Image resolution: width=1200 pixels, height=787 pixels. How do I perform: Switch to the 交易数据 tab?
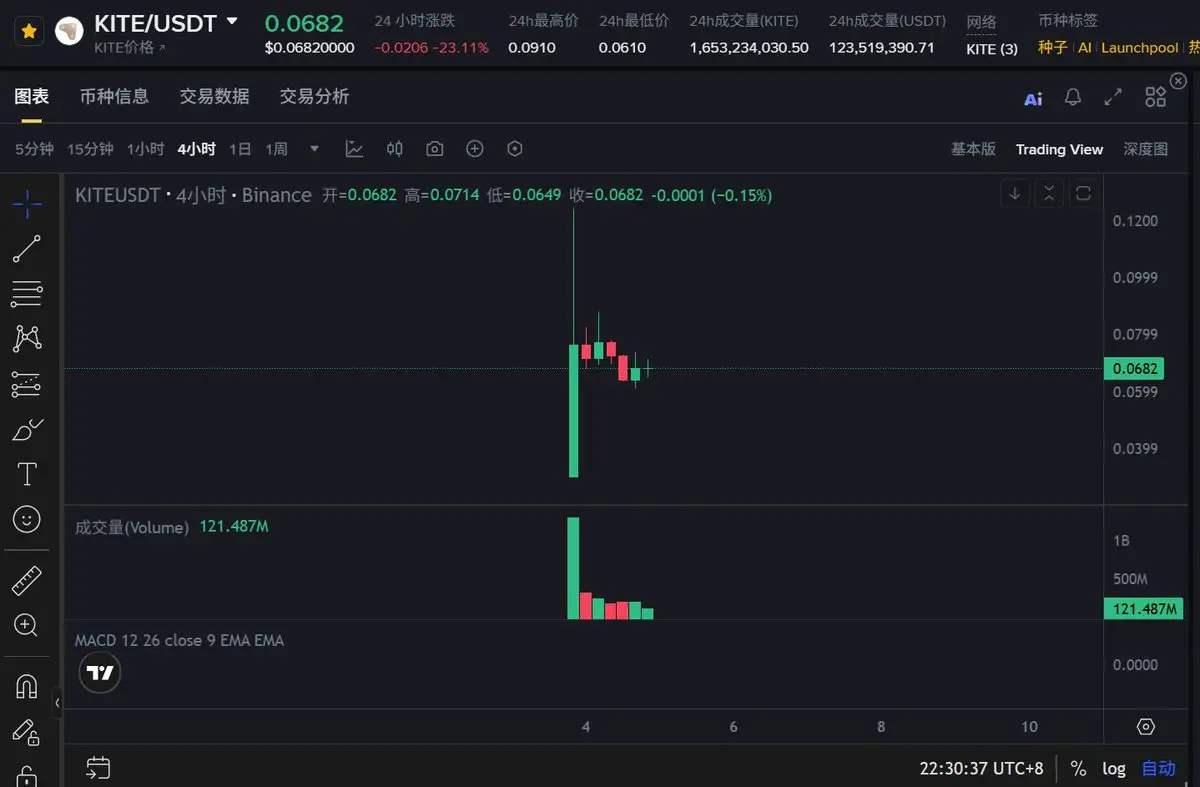point(214,96)
